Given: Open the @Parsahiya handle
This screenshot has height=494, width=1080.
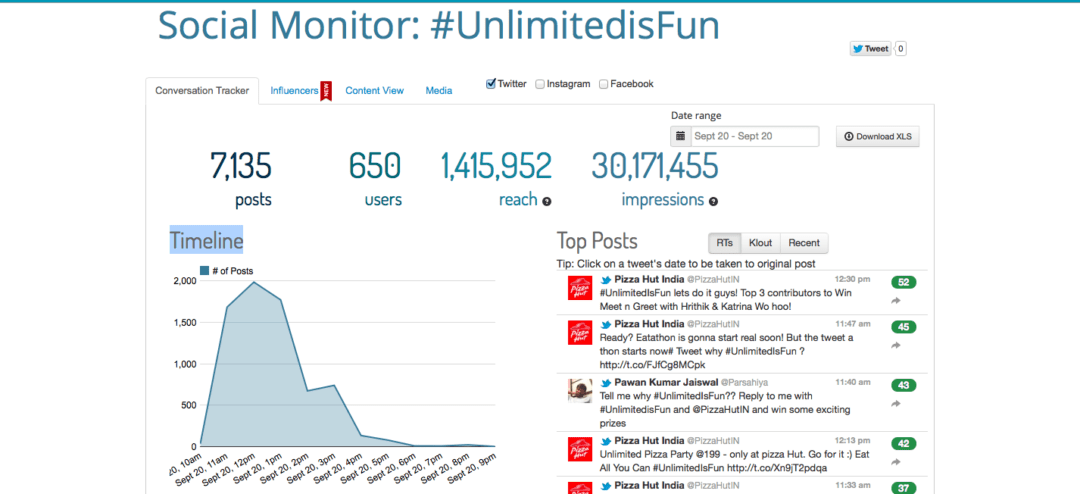Looking at the screenshot, I should (x=745, y=382).
